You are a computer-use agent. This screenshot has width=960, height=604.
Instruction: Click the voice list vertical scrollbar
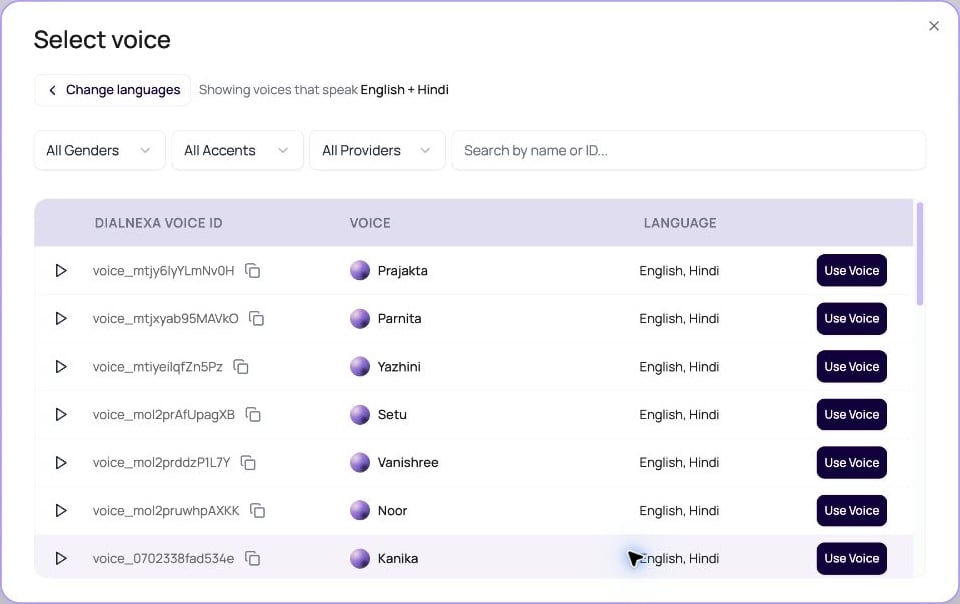[920, 253]
